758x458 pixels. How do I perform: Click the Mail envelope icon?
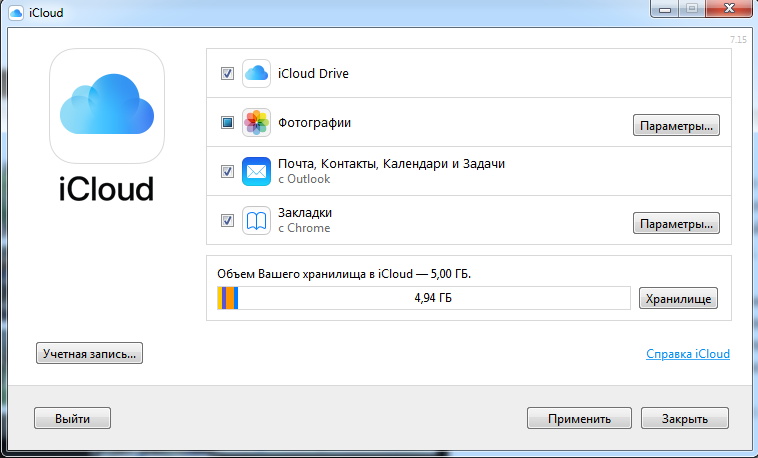tap(256, 171)
